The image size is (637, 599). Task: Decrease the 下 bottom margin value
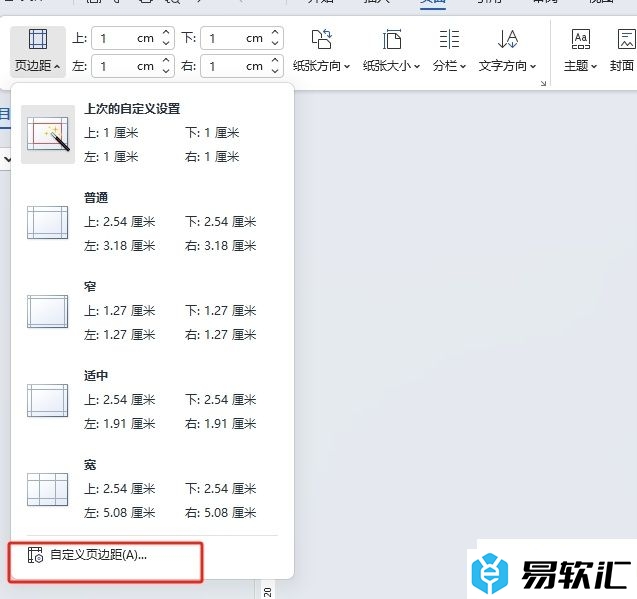coord(275,43)
